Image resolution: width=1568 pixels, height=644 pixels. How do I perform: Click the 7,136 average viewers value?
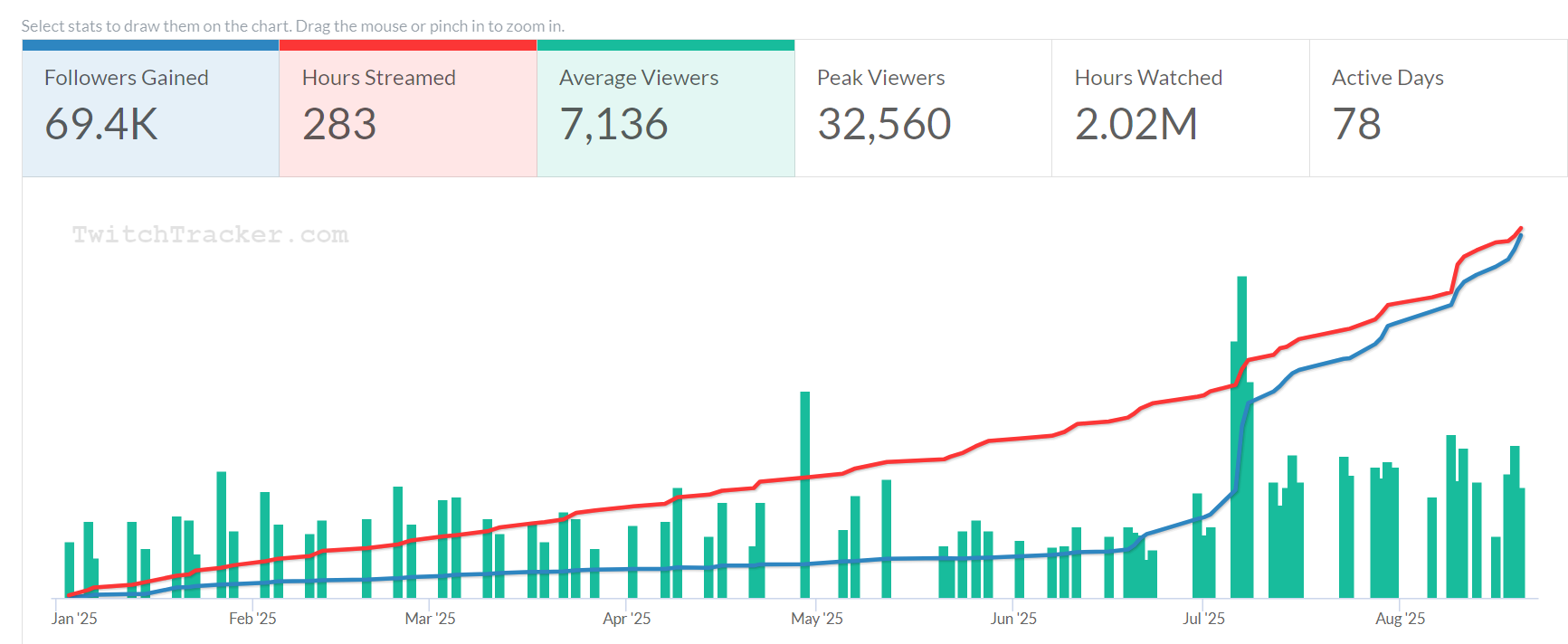(613, 124)
